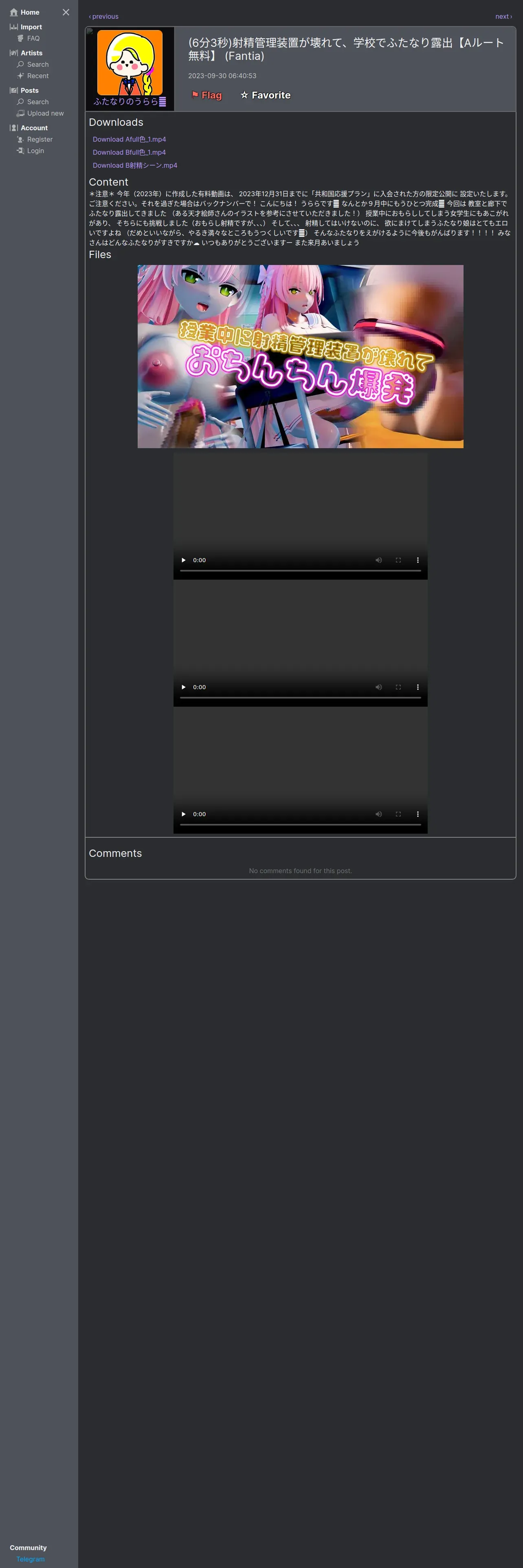The width and height of the screenshot is (523, 1568).
Task: Open more options on the third video
Action: pyautogui.click(x=418, y=814)
